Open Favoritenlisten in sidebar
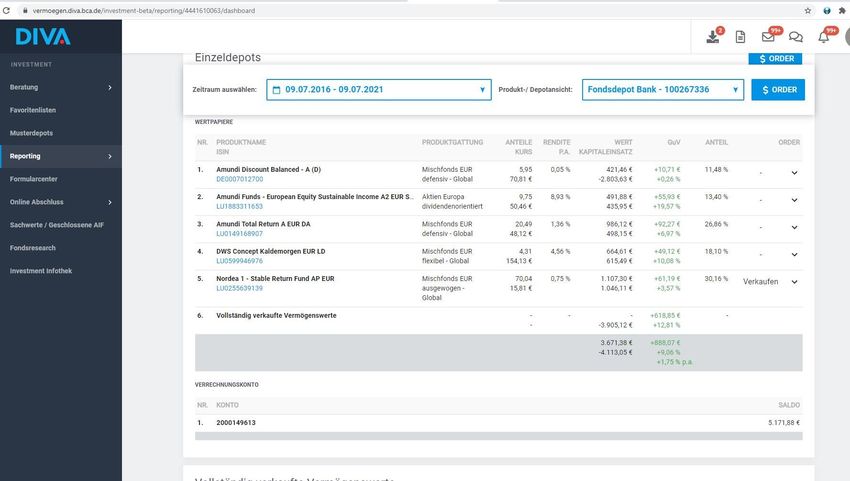This screenshot has width=850, height=481. (x=33, y=110)
